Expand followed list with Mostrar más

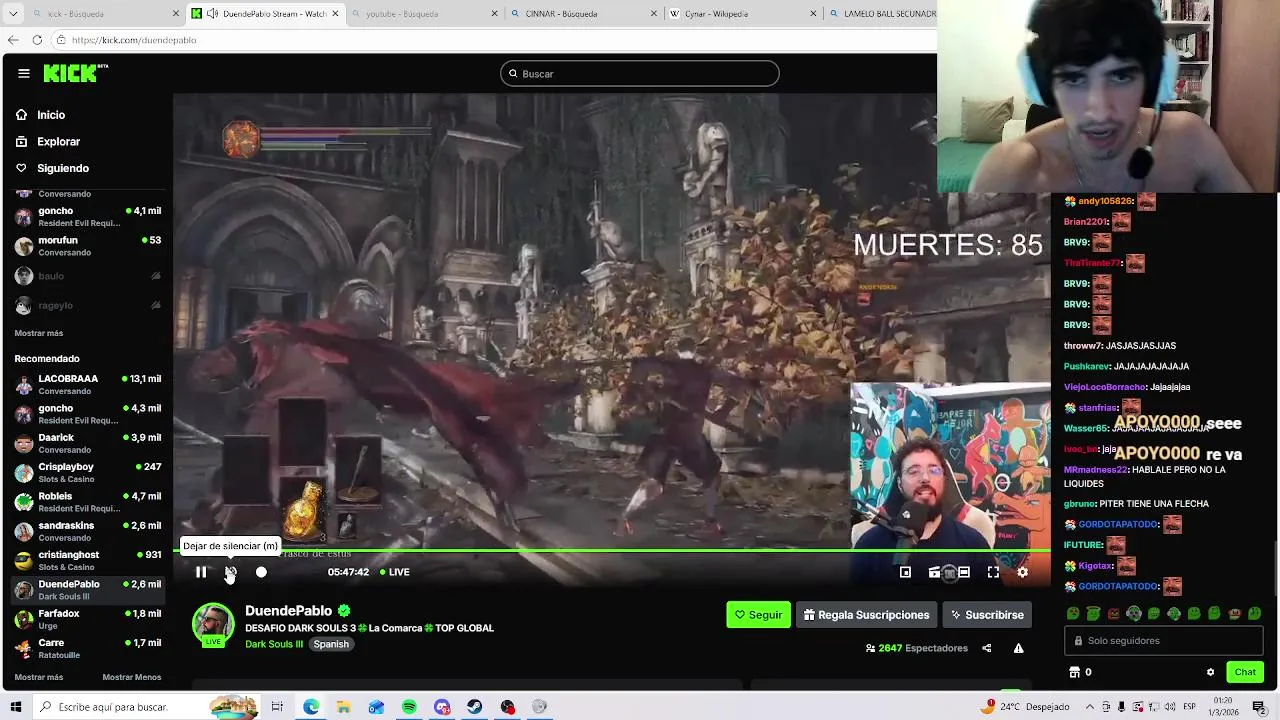coord(39,333)
